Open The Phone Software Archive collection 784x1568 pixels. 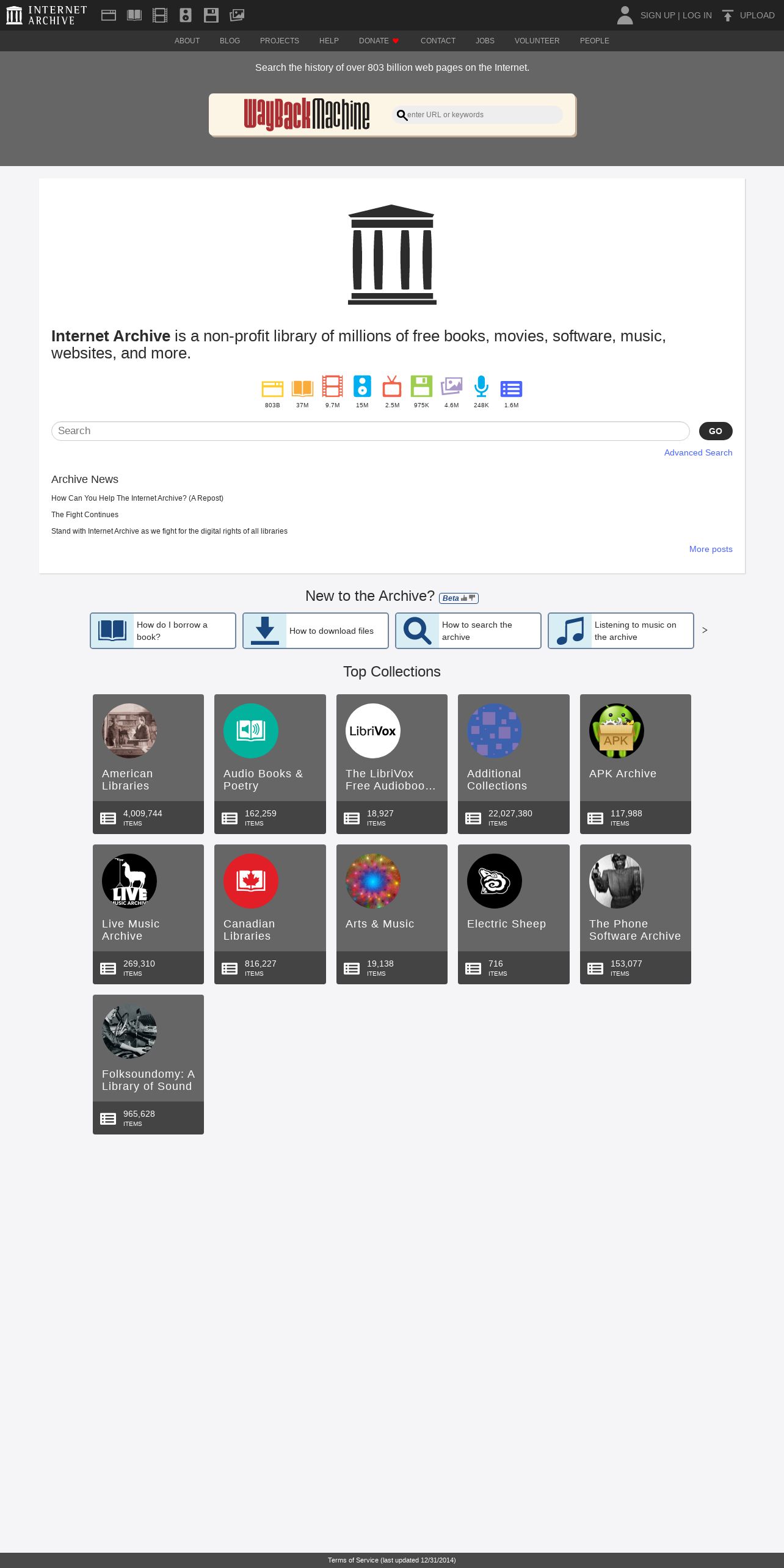636,914
